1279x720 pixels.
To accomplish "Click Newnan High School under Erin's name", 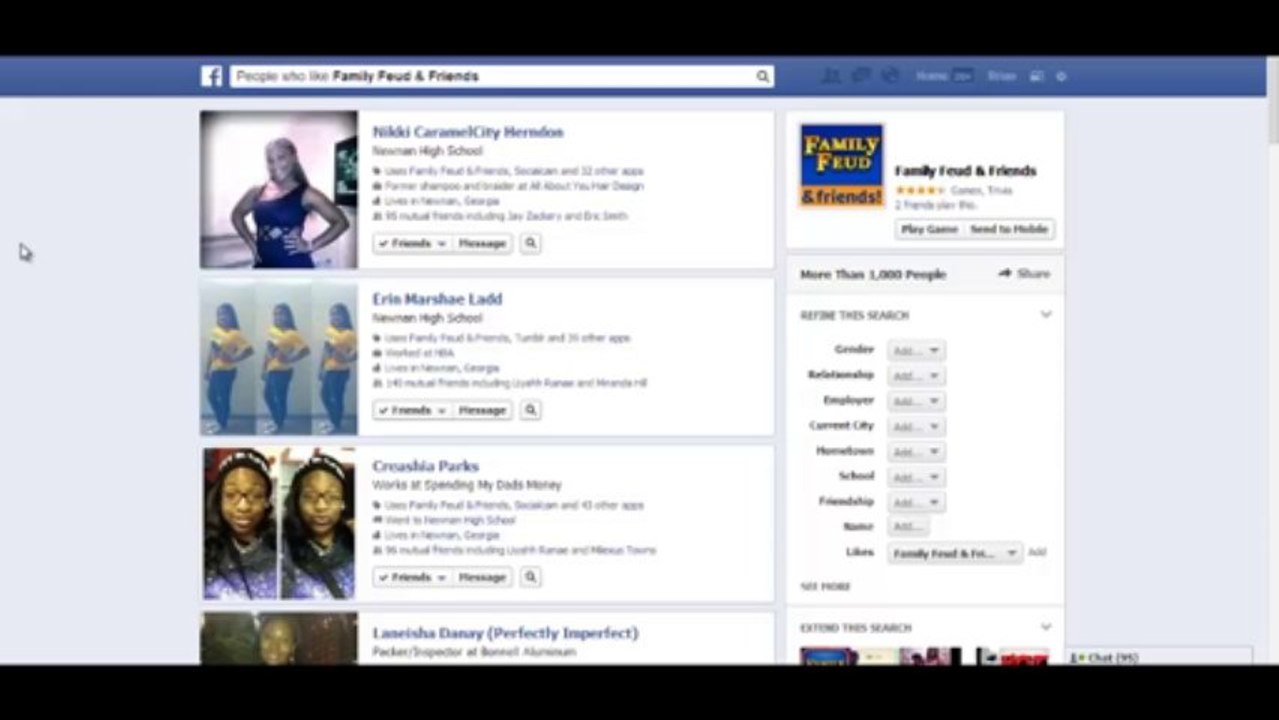I will pyautogui.click(x=427, y=318).
